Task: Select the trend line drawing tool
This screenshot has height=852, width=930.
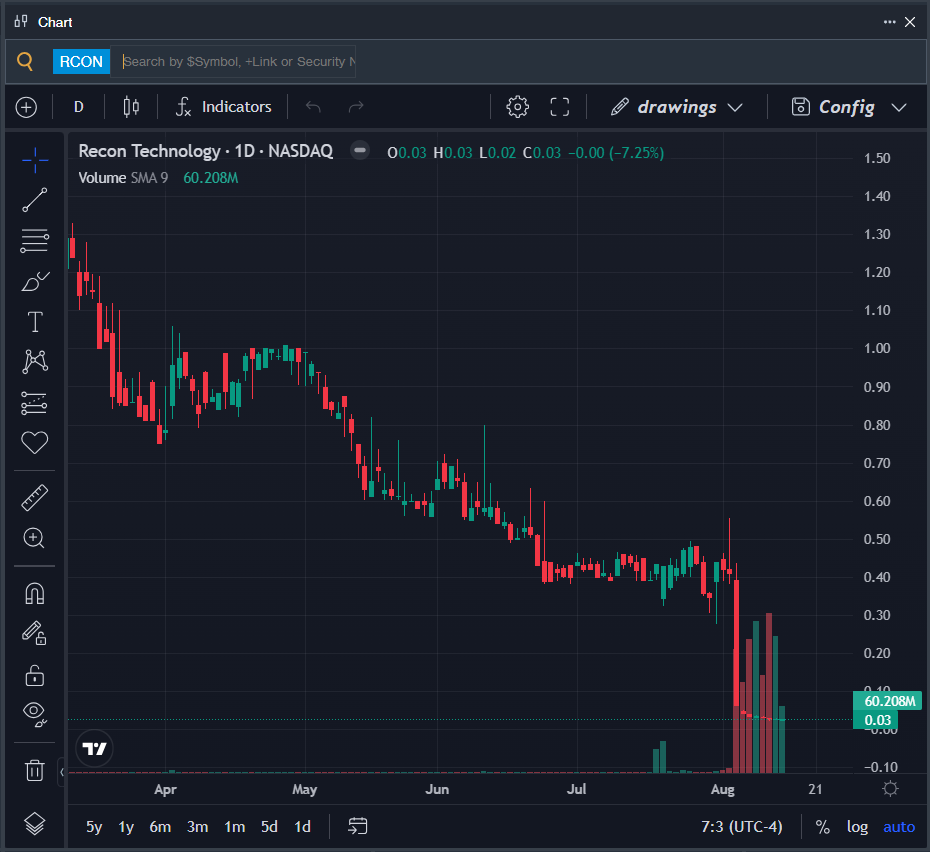Action: (x=34, y=200)
